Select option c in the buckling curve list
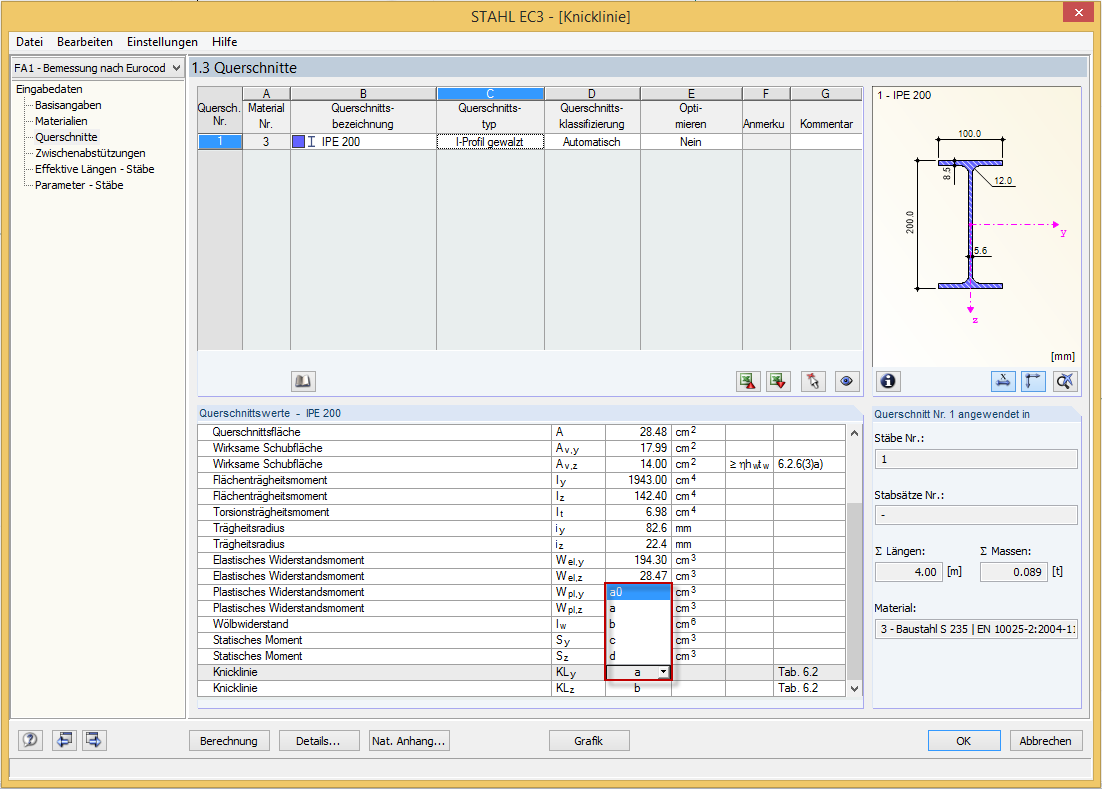 tap(638, 640)
